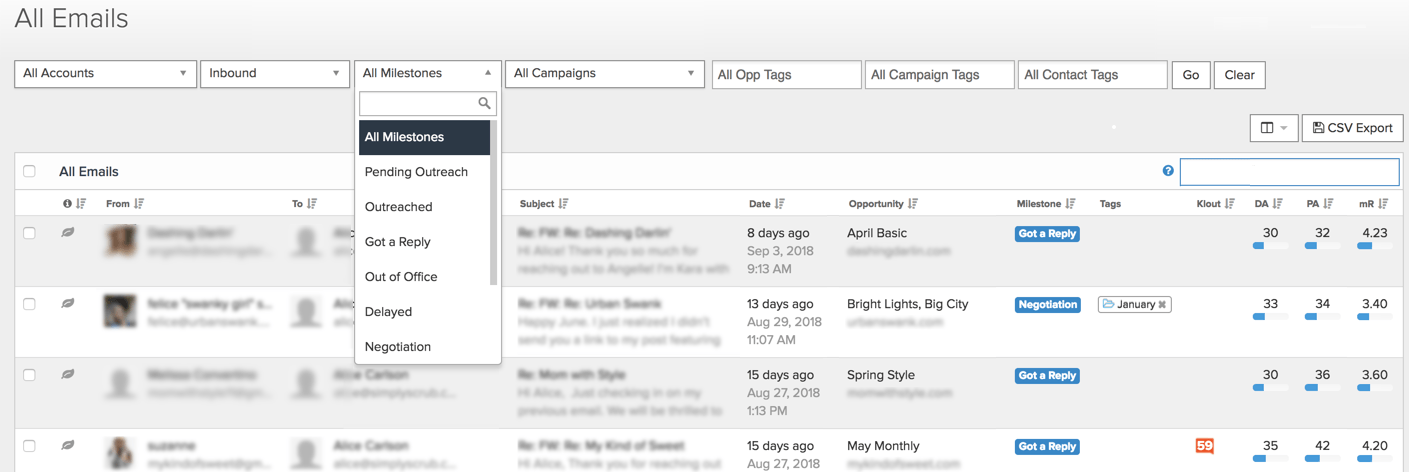Choose Got a Reply milestone option
The image size is (1409, 472).
tap(424, 242)
